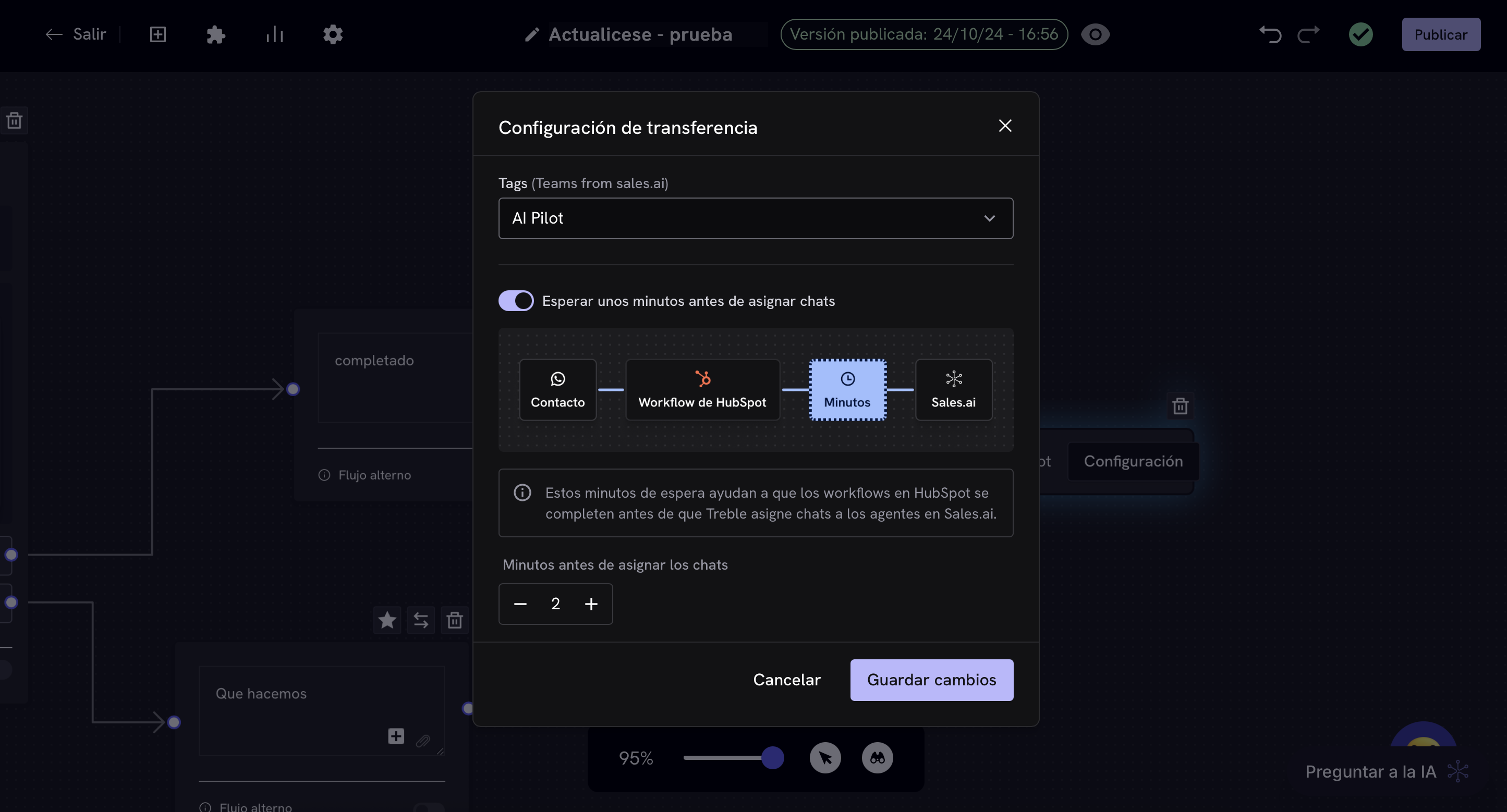Click the add block plus-square icon
The height and width of the screenshot is (812, 1507).
[x=158, y=34]
